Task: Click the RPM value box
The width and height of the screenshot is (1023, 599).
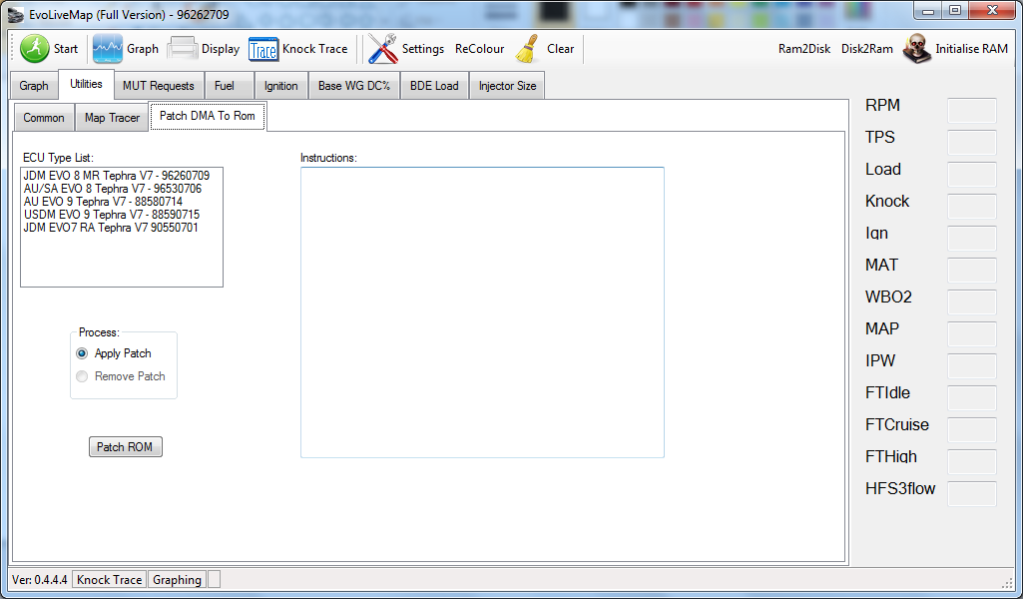Action: tap(971, 110)
